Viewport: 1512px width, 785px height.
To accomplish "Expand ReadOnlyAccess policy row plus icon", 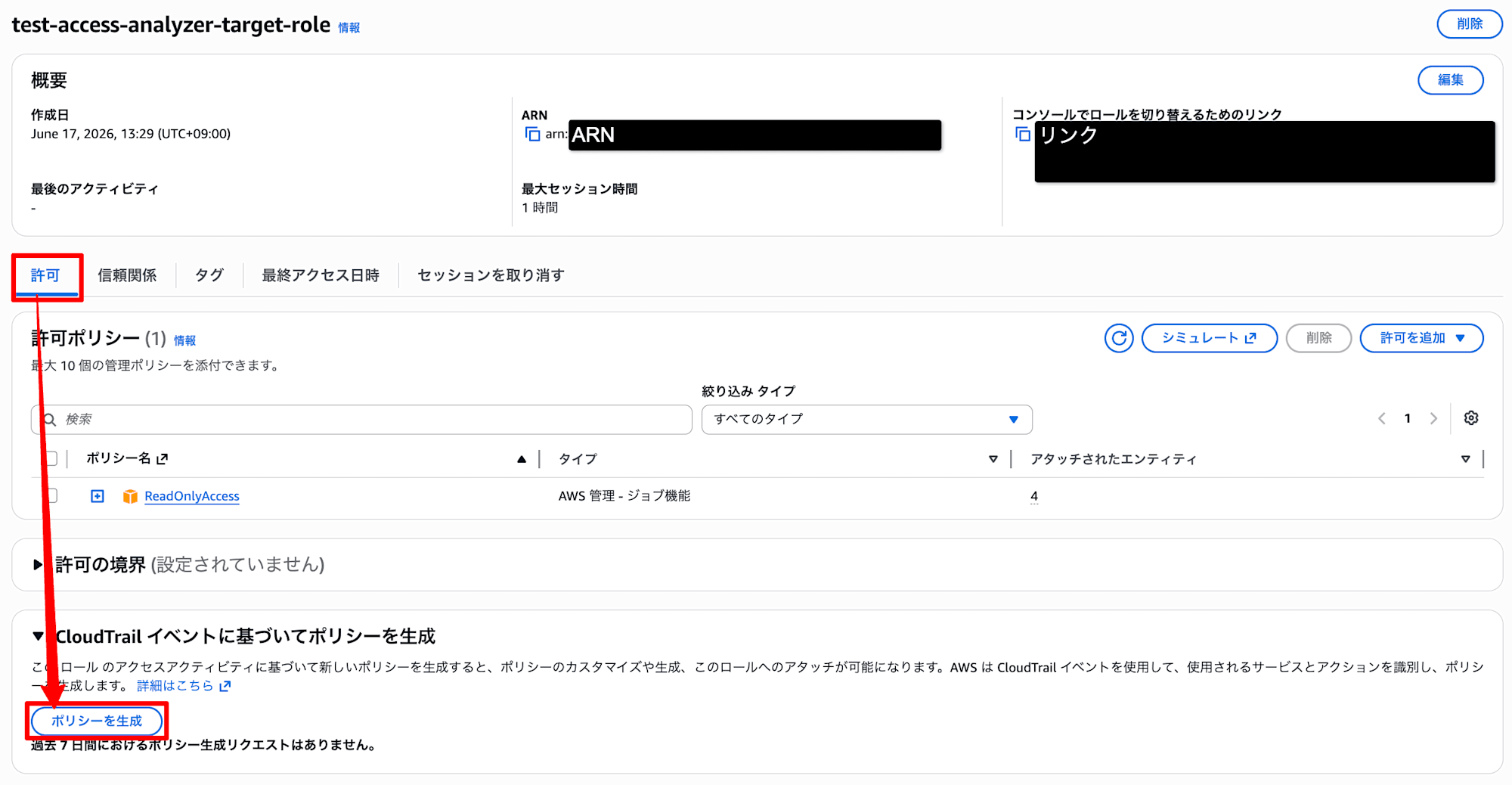I will click(98, 496).
